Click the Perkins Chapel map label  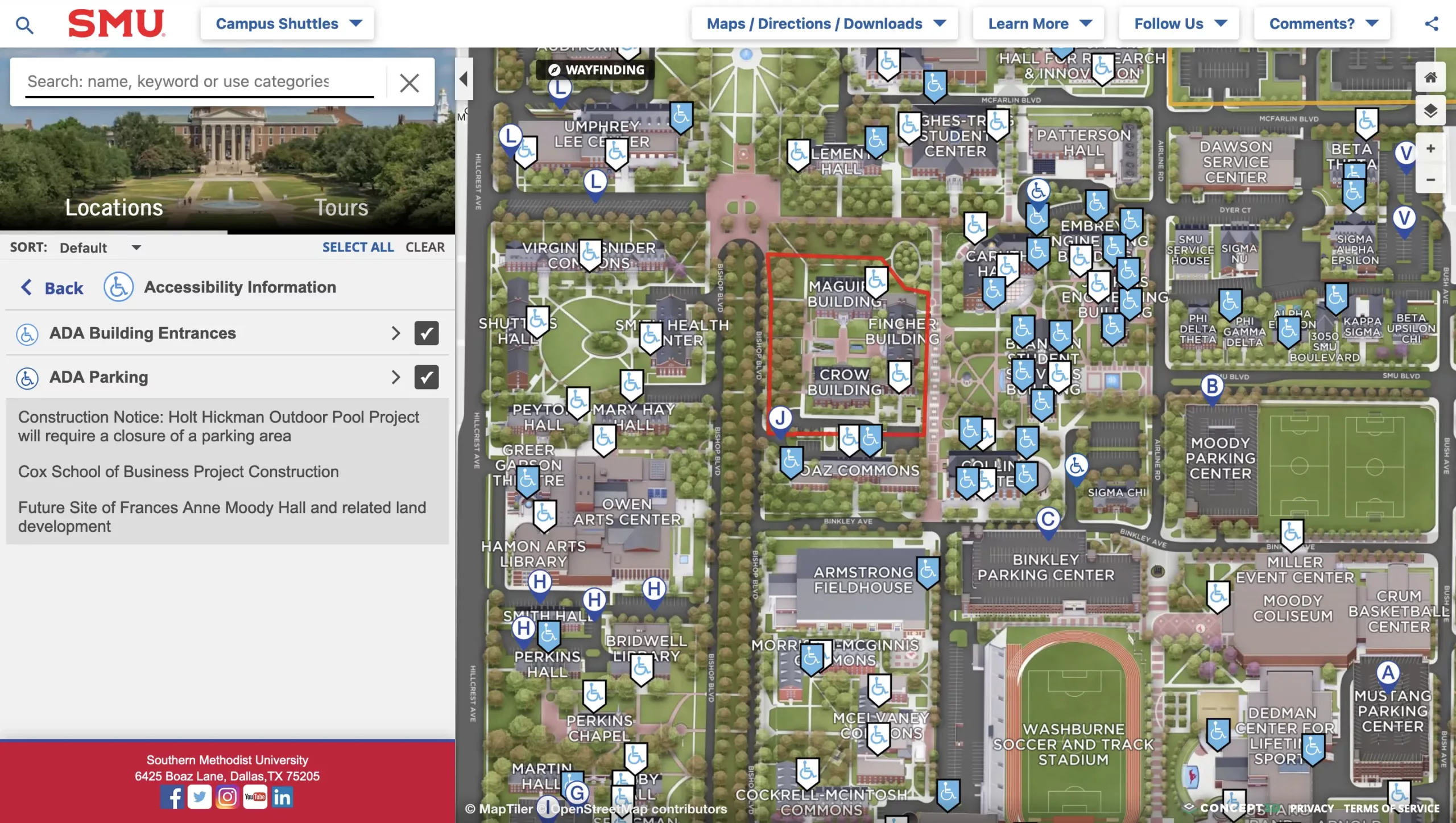pyautogui.click(x=599, y=728)
